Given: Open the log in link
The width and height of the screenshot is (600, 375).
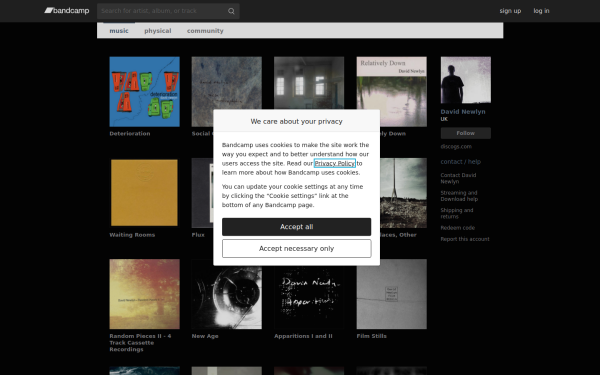Looking at the screenshot, I should coord(541,11).
